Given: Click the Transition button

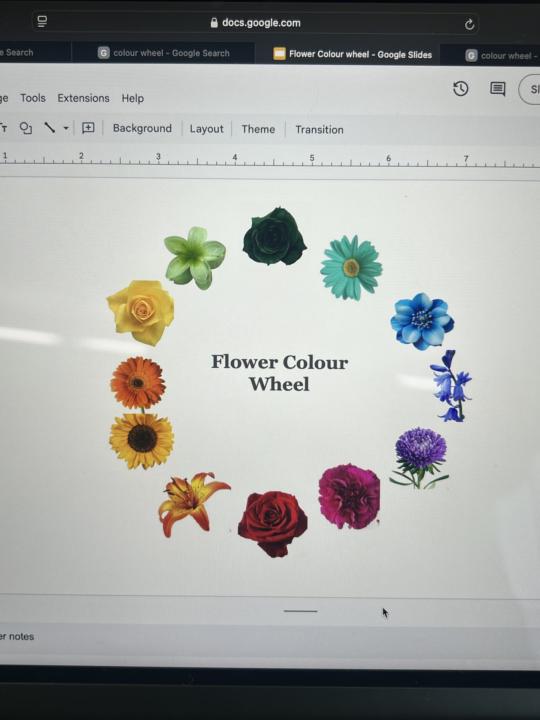Looking at the screenshot, I should [x=319, y=129].
